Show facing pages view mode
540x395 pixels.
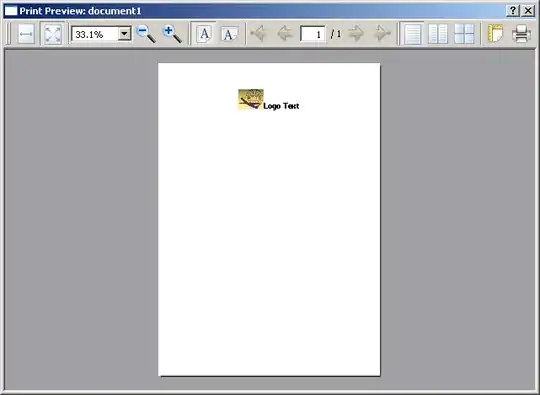tap(438, 34)
